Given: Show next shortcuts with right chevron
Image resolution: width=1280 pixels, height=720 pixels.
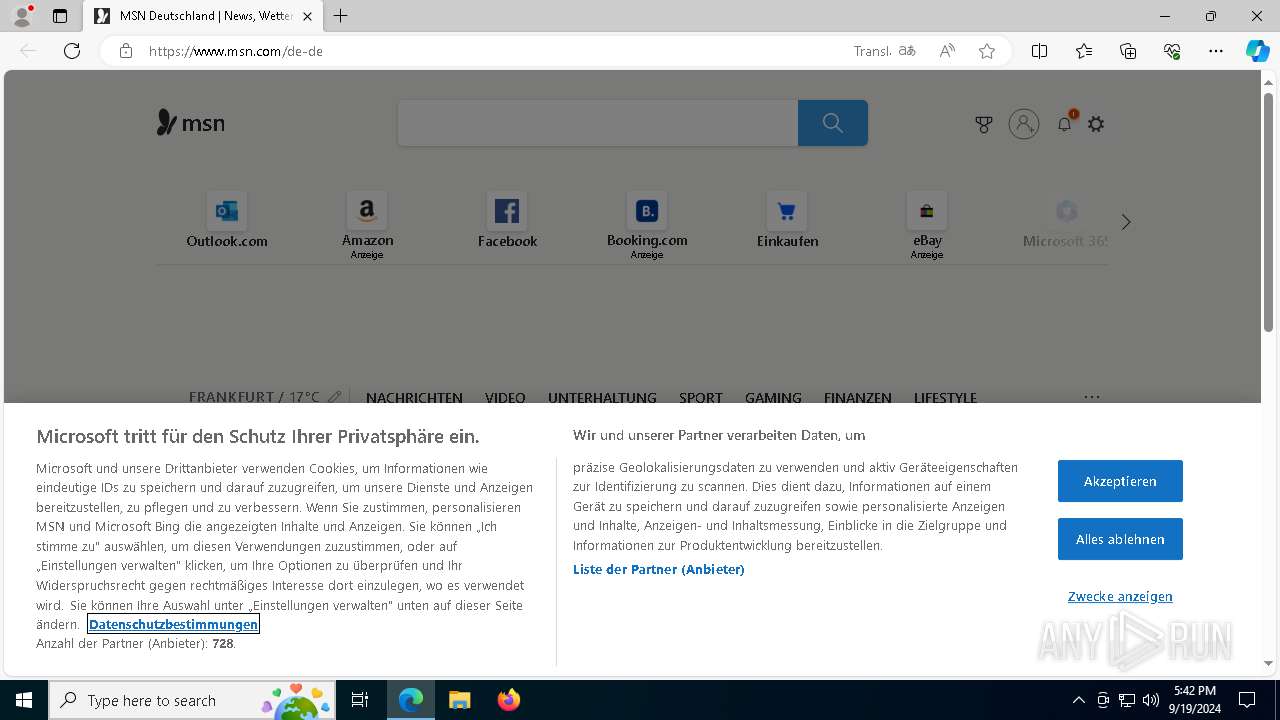Looking at the screenshot, I should point(1126,222).
